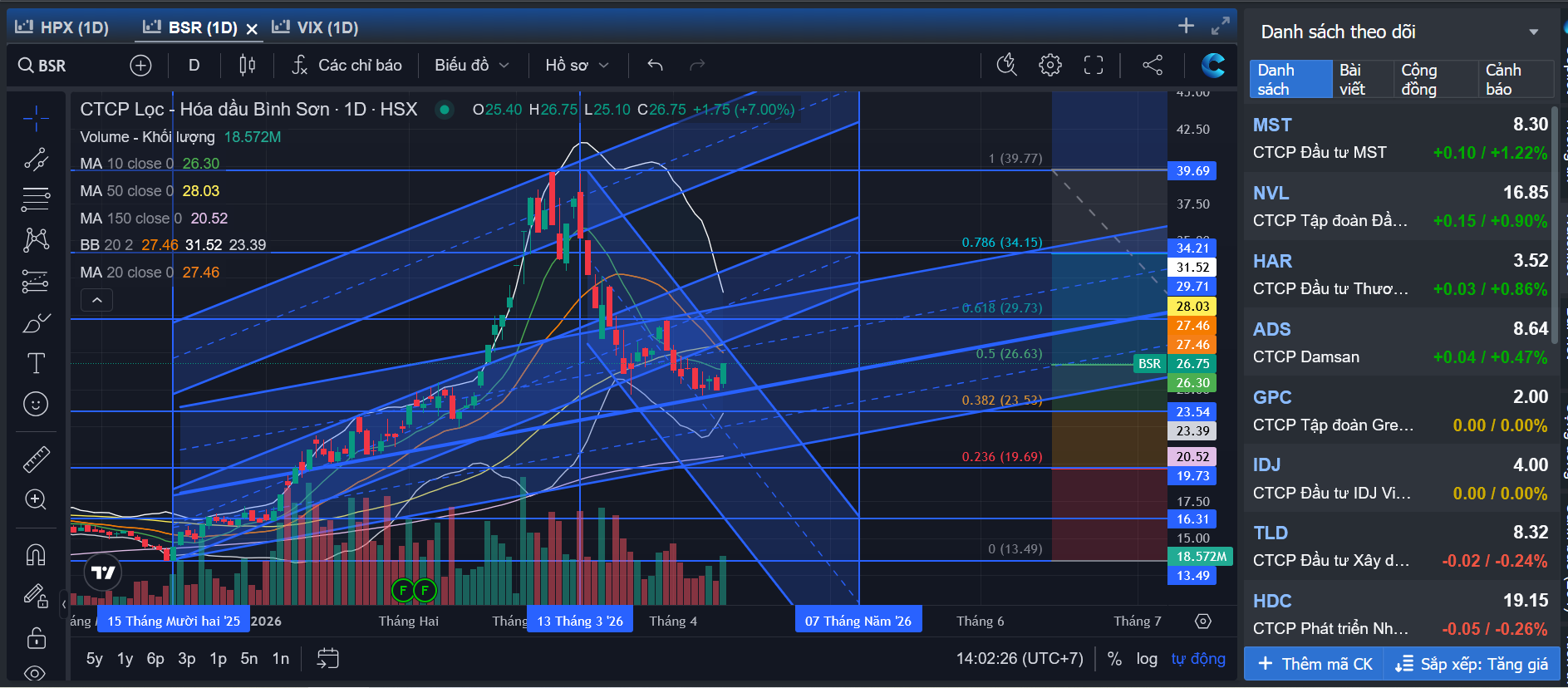This screenshot has height=688, width=1568.
Task: Open the go-to-date calendar
Action: click(328, 659)
